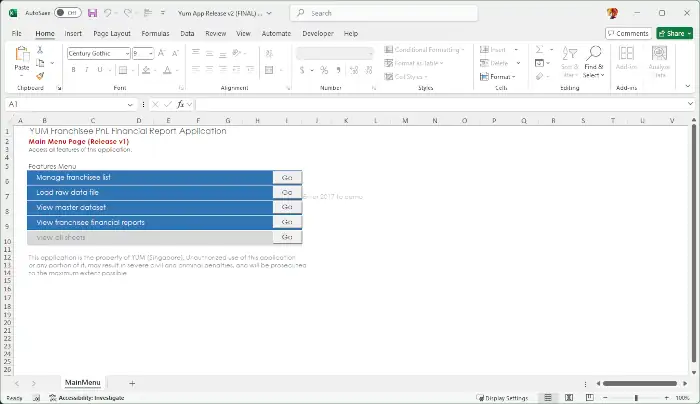This screenshot has height=404, width=700.
Task: Click the Save icon in title bar
Action: click(x=93, y=13)
